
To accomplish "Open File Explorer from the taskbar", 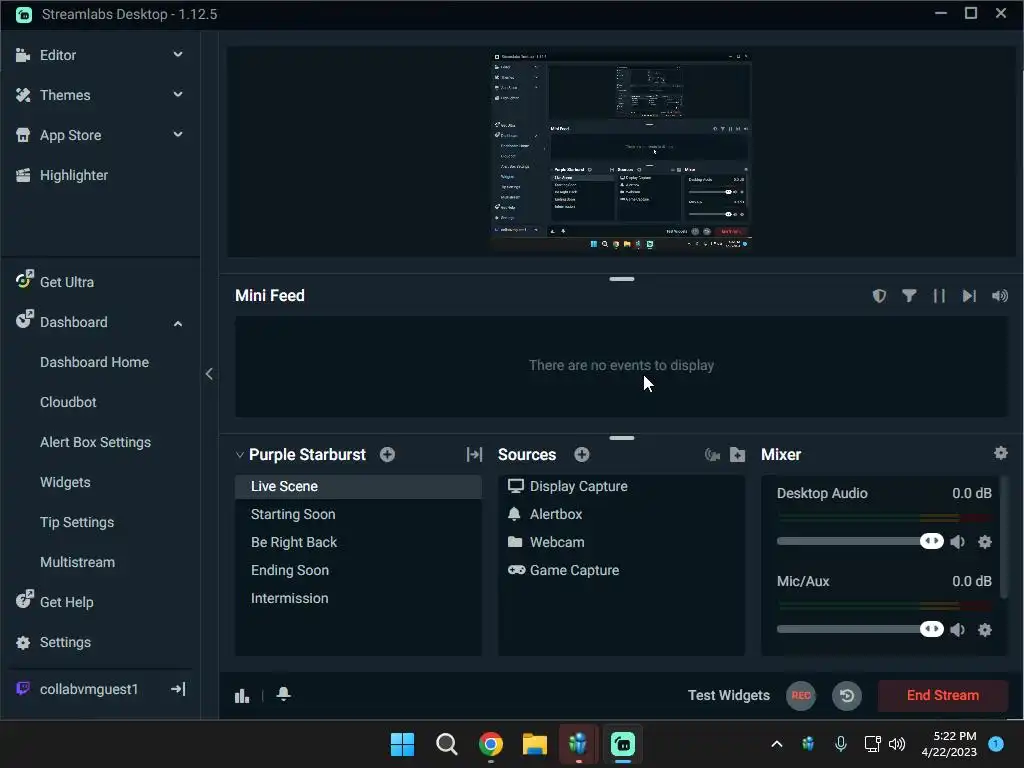I will click(x=534, y=744).
